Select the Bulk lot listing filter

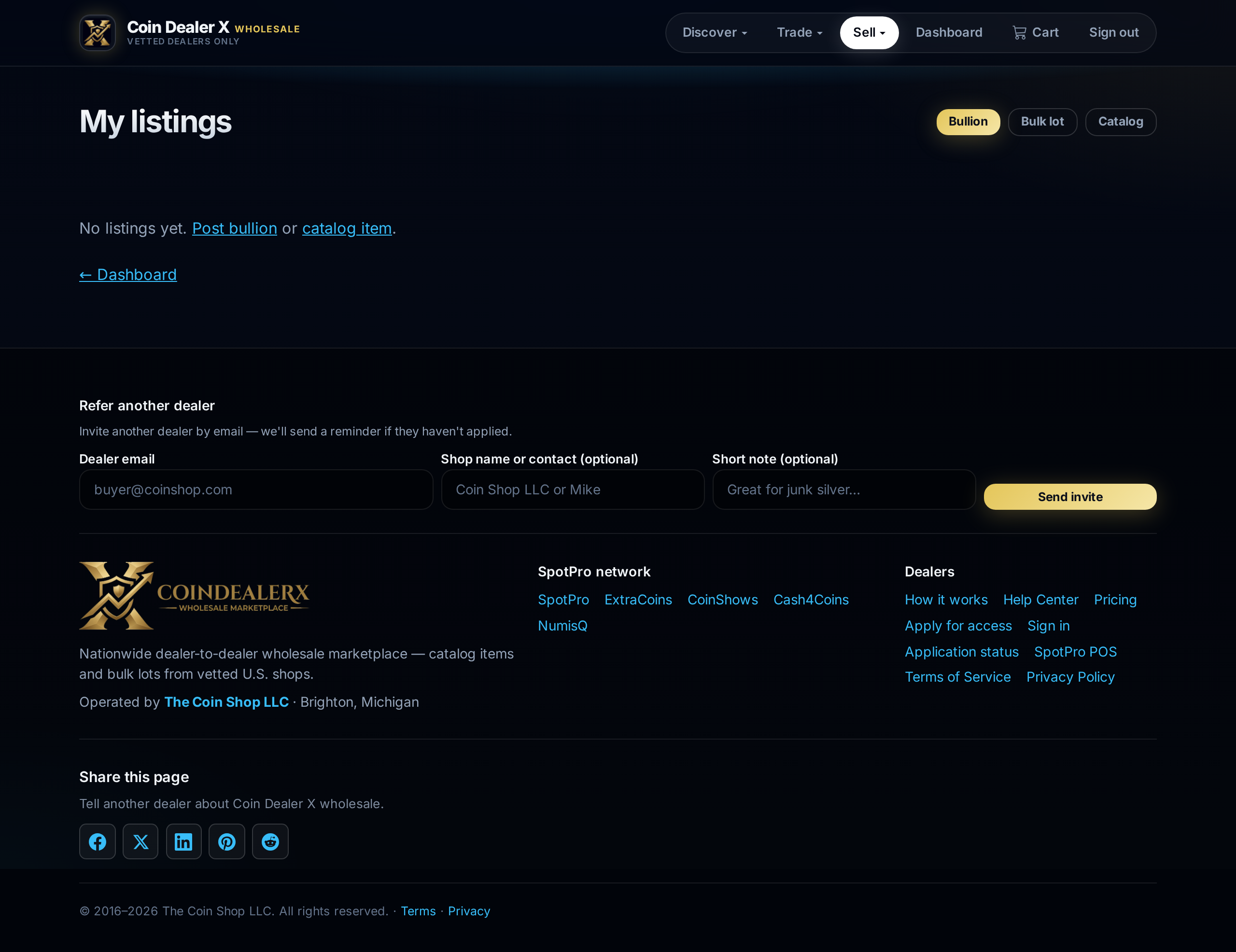[1042, 122]
